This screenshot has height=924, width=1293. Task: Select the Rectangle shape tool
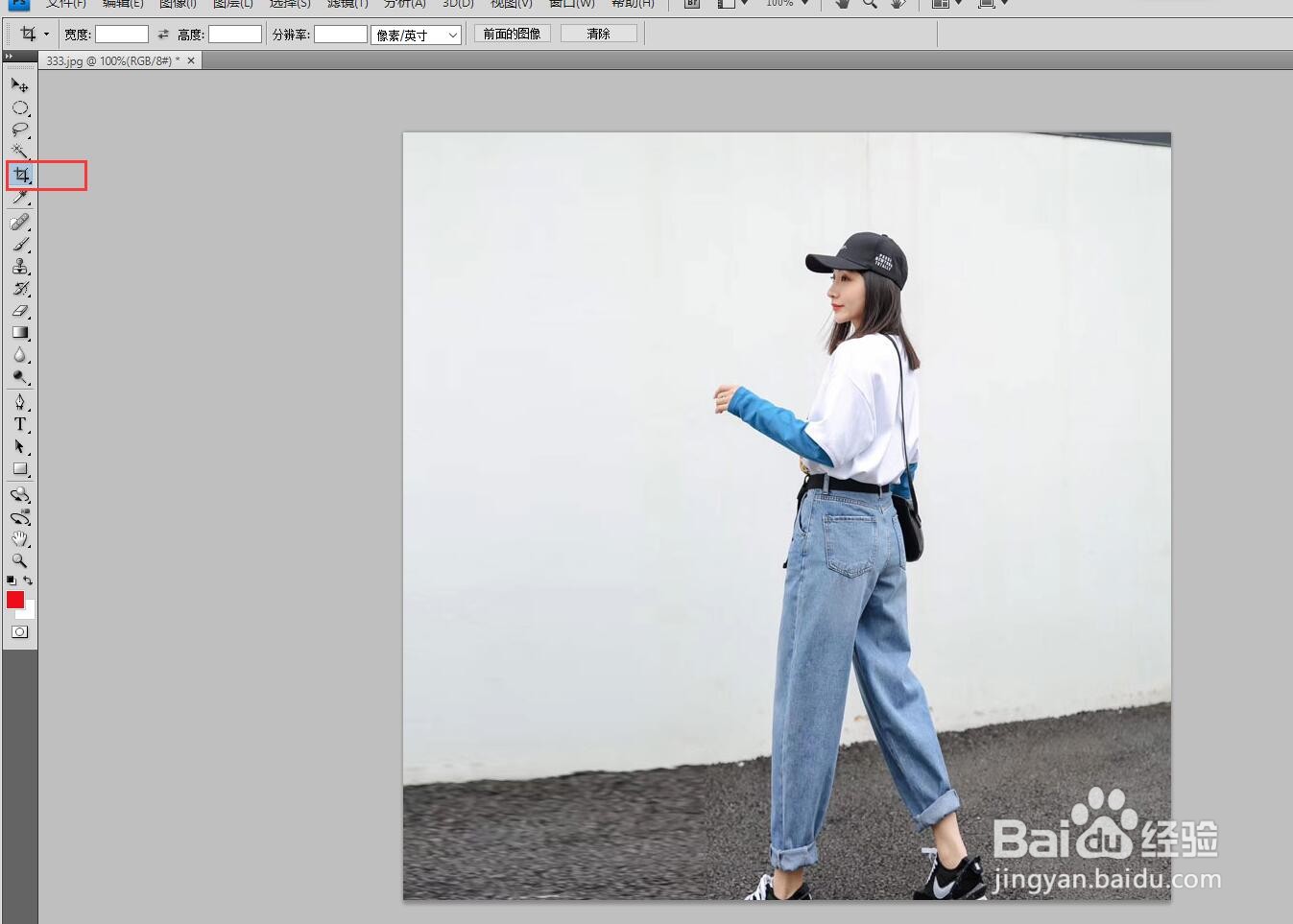tap(19, 469)
